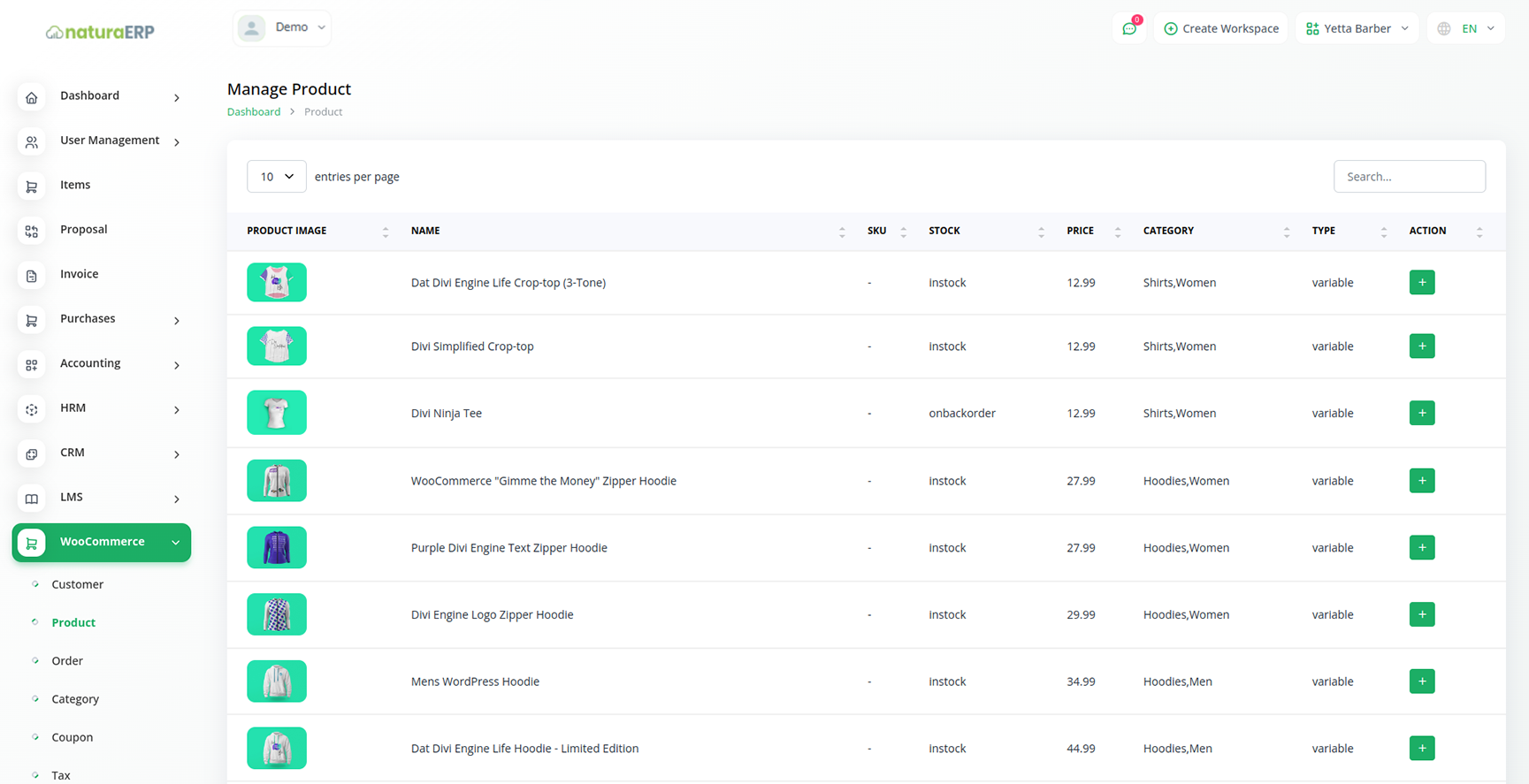Click the Items cart icon
Viewport: 1529px width, 784px height.
pos(32,186)
